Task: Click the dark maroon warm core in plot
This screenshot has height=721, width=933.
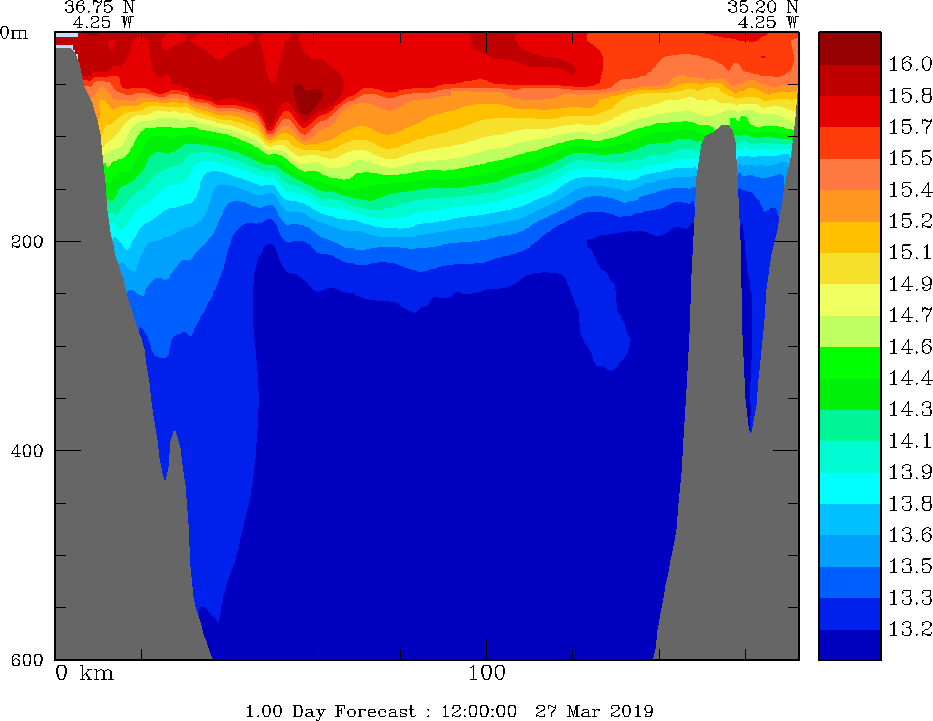Action: pos(307,99)
